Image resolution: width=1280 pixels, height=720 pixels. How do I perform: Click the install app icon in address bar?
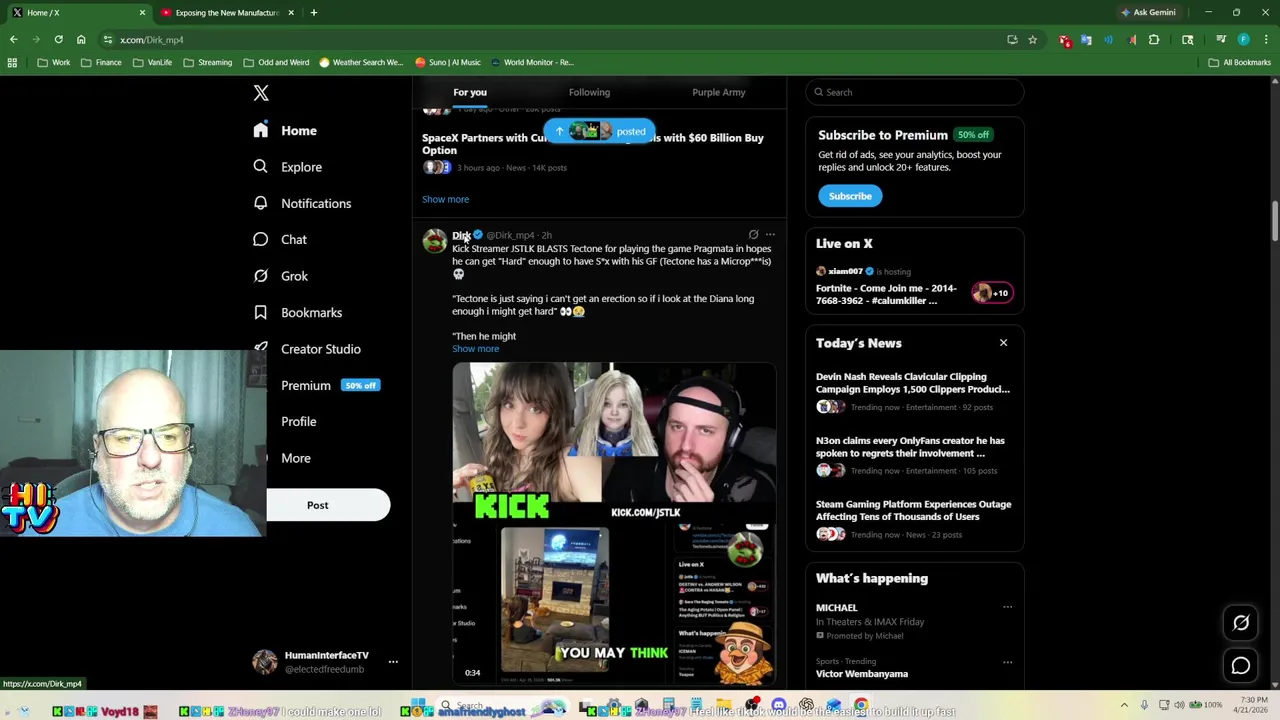[1012, 40]
